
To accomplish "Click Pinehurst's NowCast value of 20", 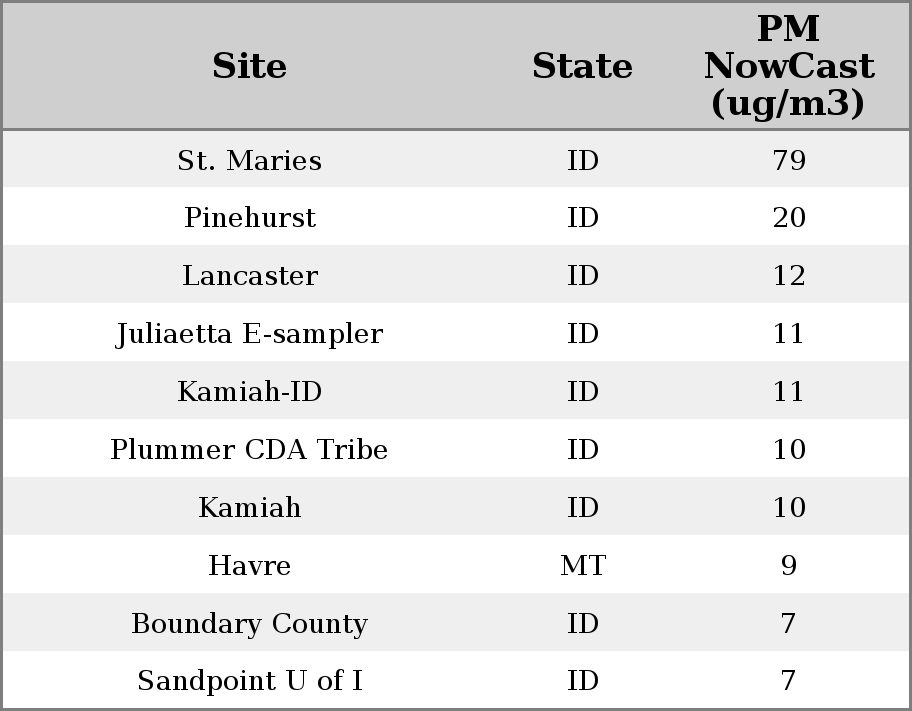I will 788,218.
